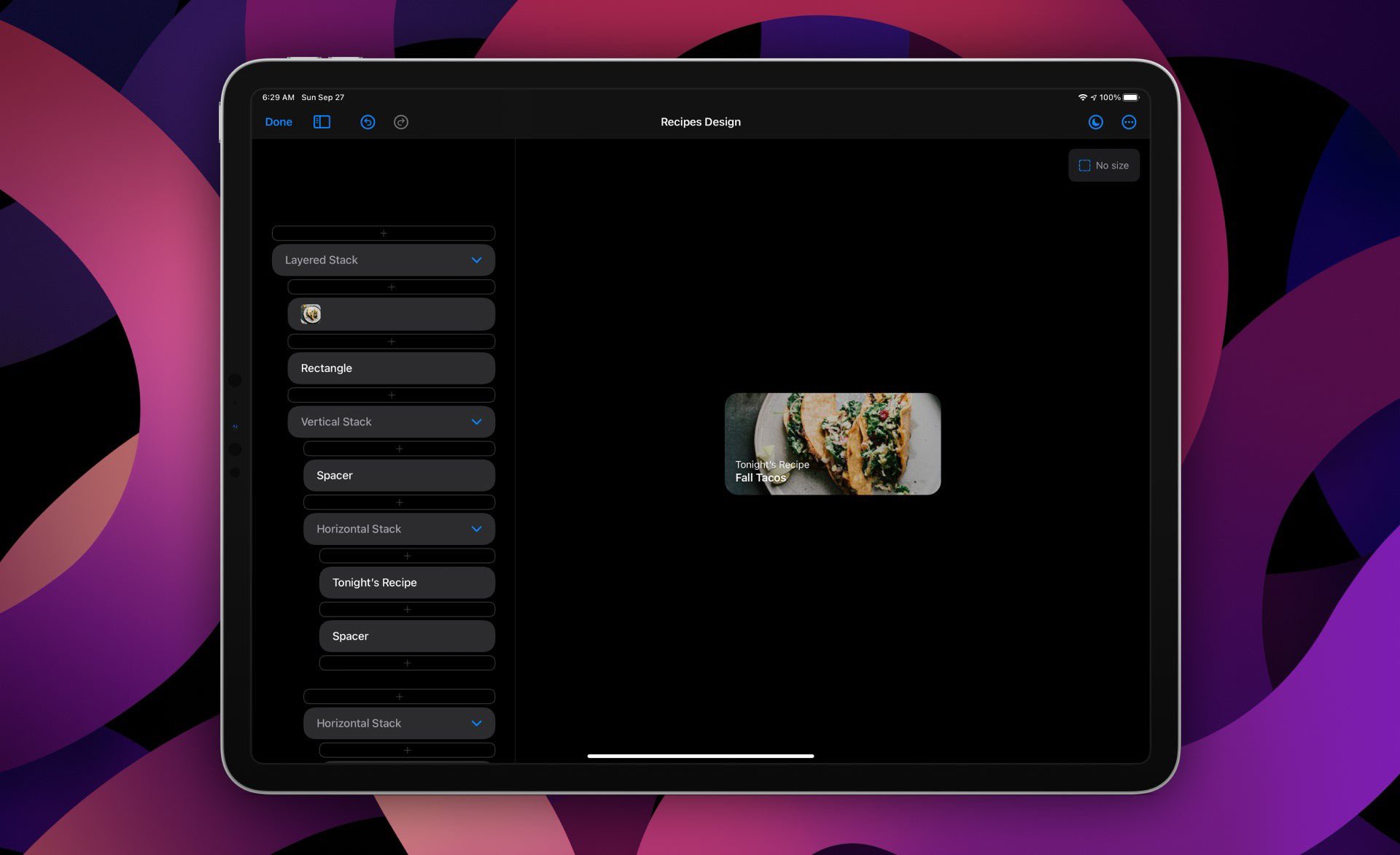The height and width of the screenshot is (855, 1400).
Task: Collapse the first Horizontal Stack chevron
Action: (x=476, y=529)
